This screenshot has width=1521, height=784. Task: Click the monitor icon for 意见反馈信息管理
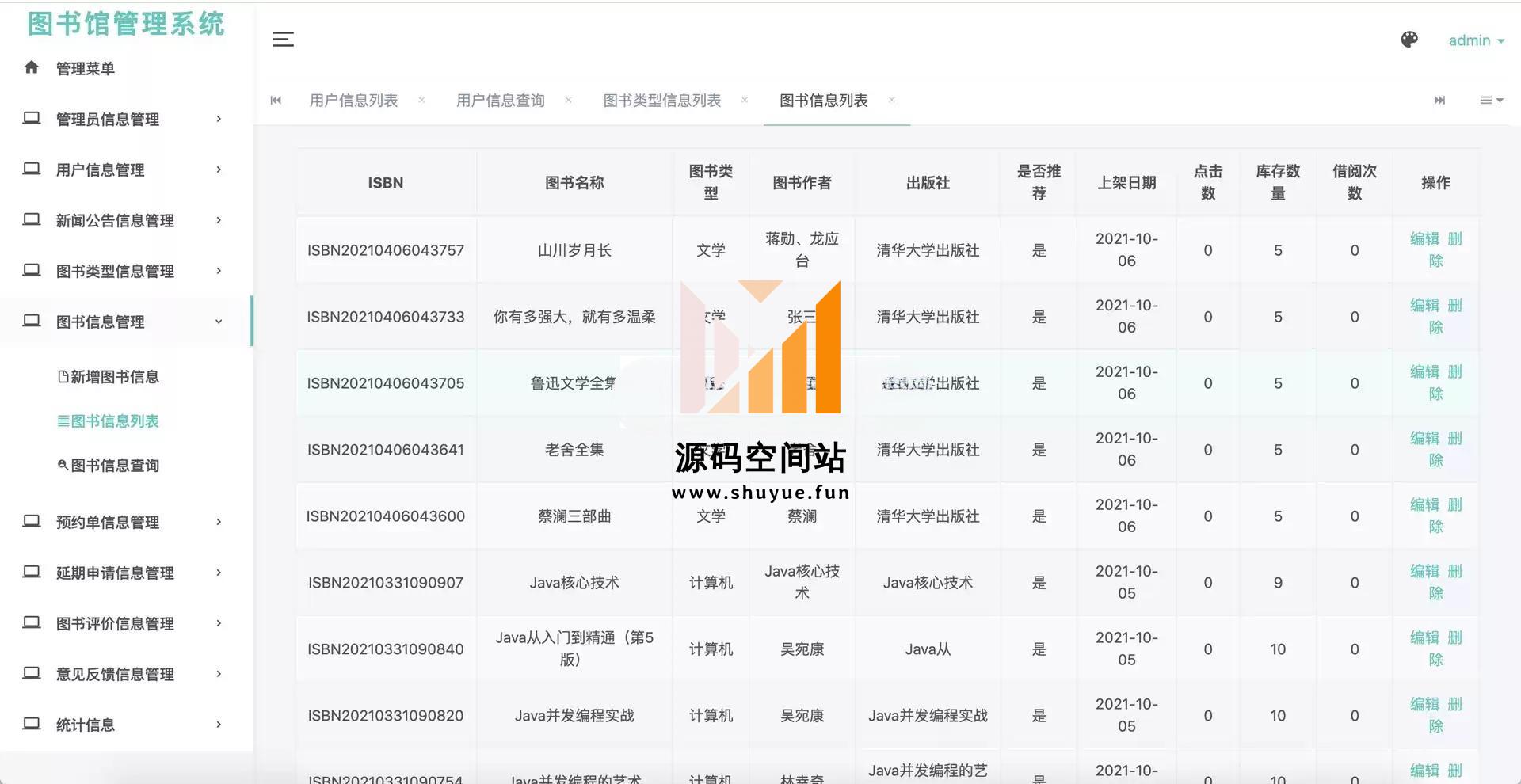tap(32, 673)
